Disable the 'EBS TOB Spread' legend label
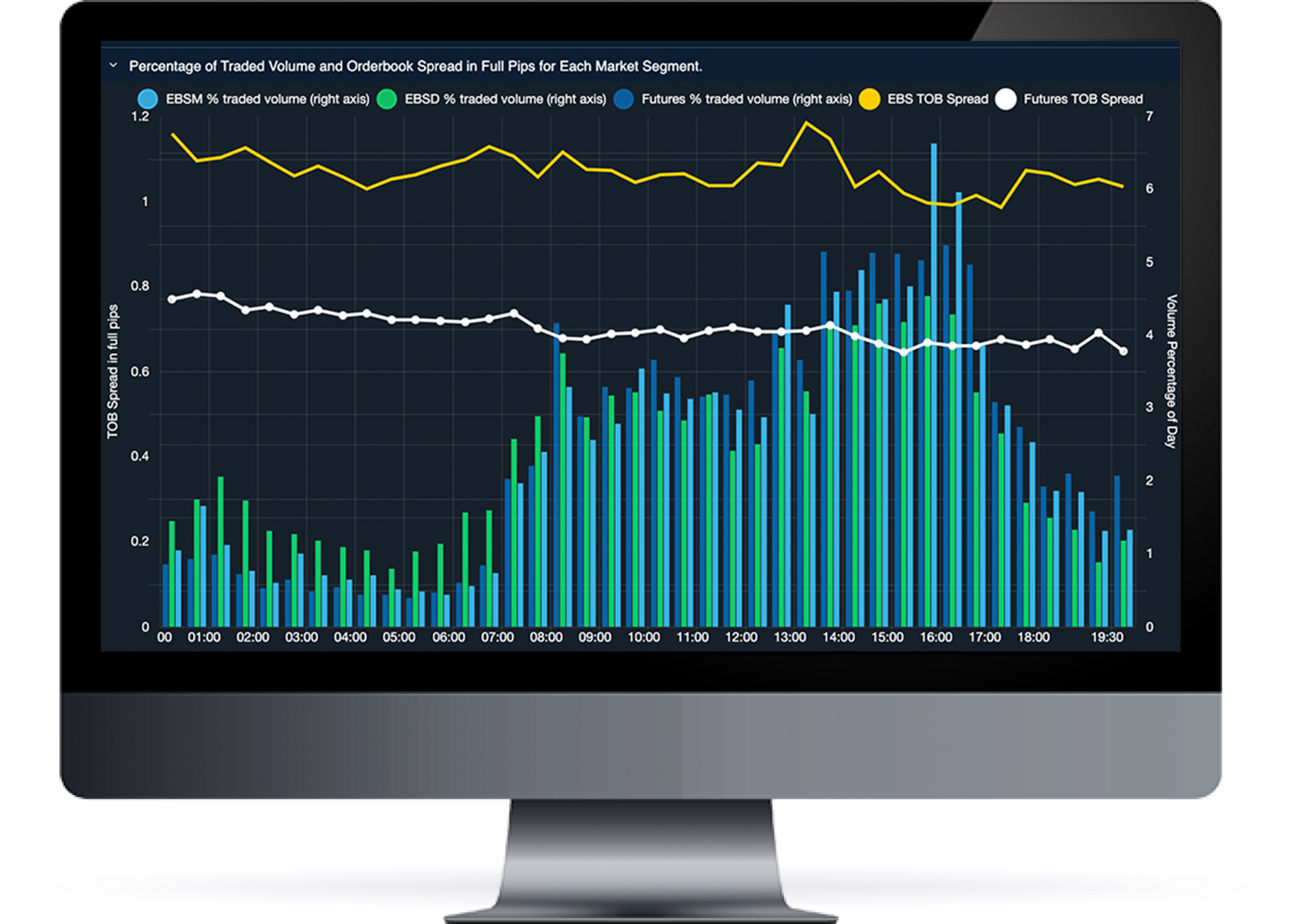The width and height of the screenshot is (1303, 924). (x=937, y=99)
